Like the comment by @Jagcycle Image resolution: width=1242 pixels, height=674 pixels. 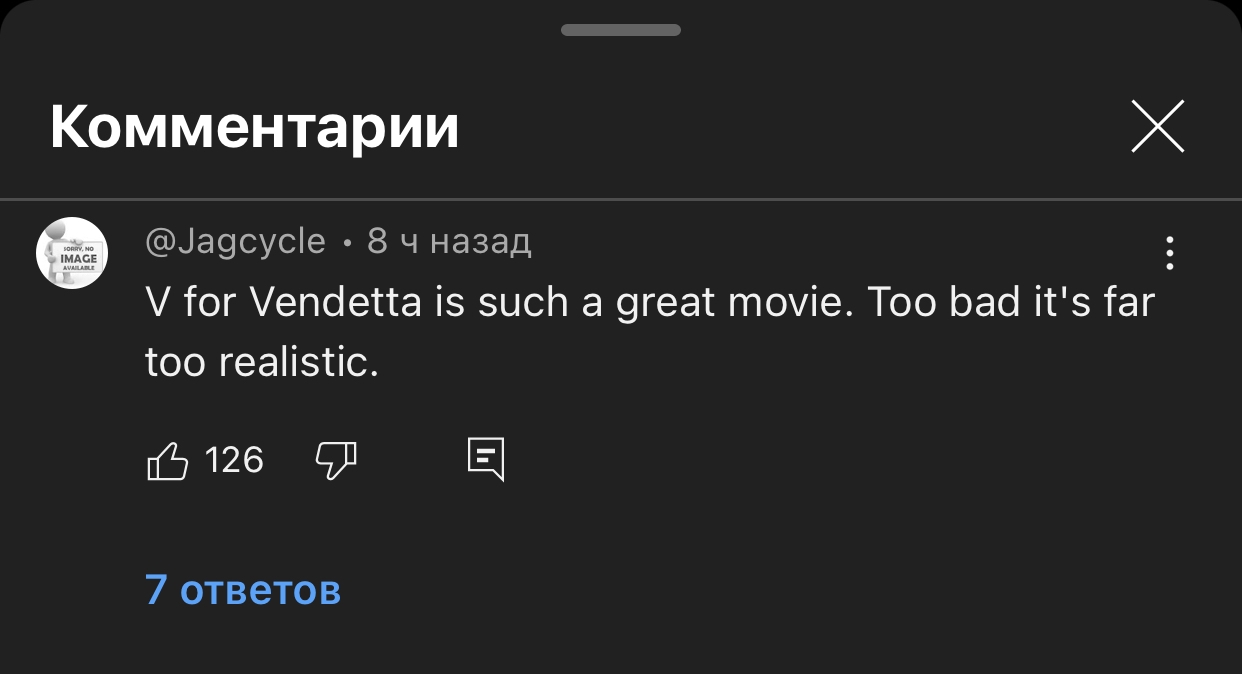pos(168,460)
